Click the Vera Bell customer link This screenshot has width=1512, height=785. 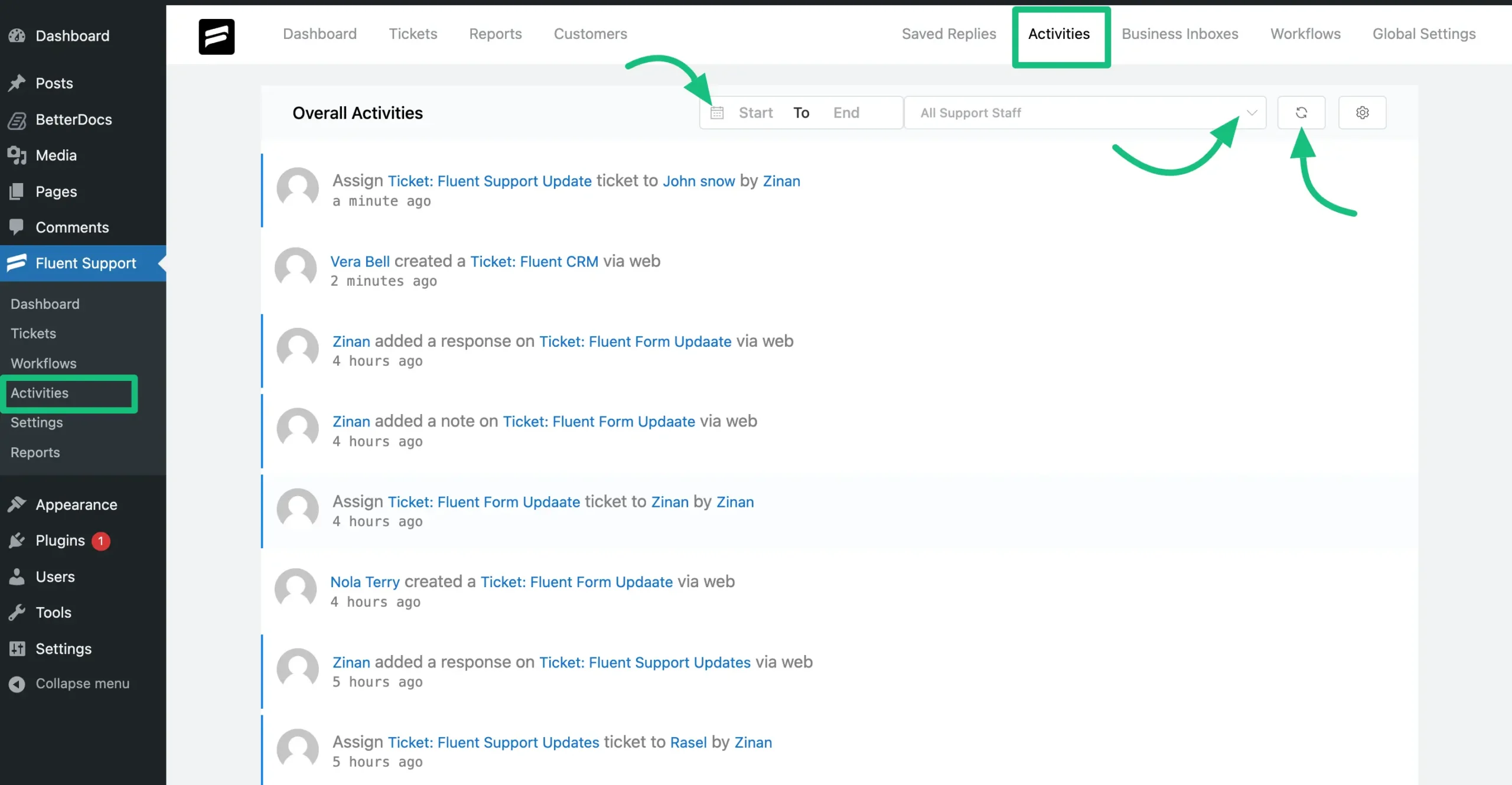pyautogui.click(x=360, y=261)
